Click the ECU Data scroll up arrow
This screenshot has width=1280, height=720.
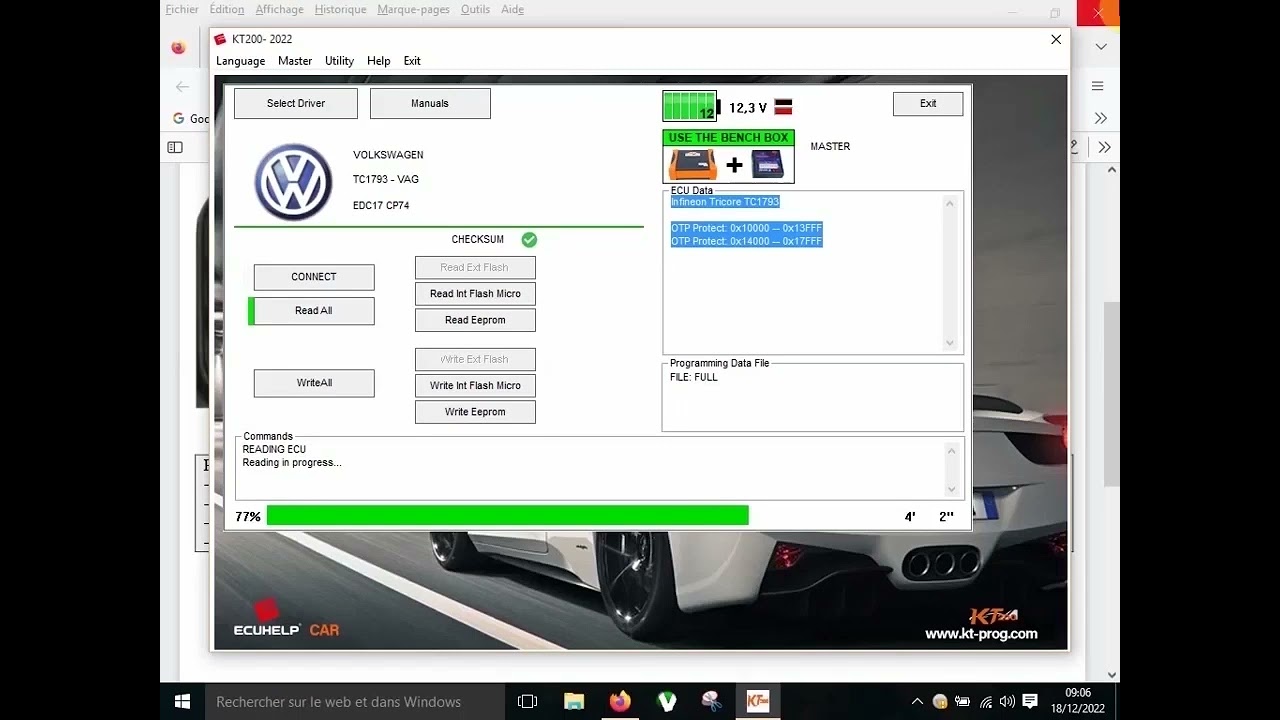coord(950,203)
